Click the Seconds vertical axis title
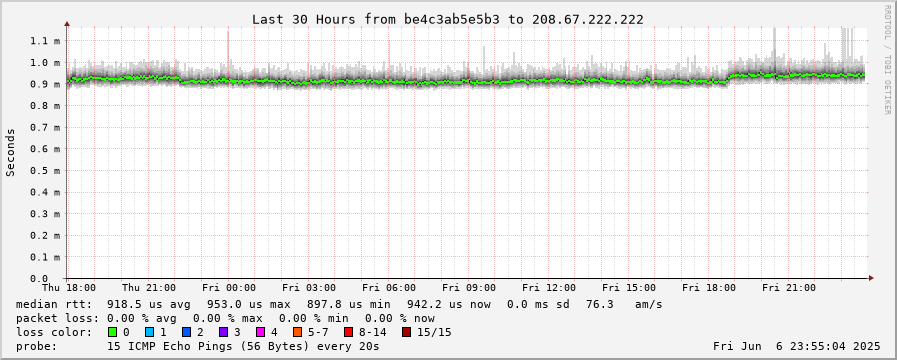 click(10, 152)
